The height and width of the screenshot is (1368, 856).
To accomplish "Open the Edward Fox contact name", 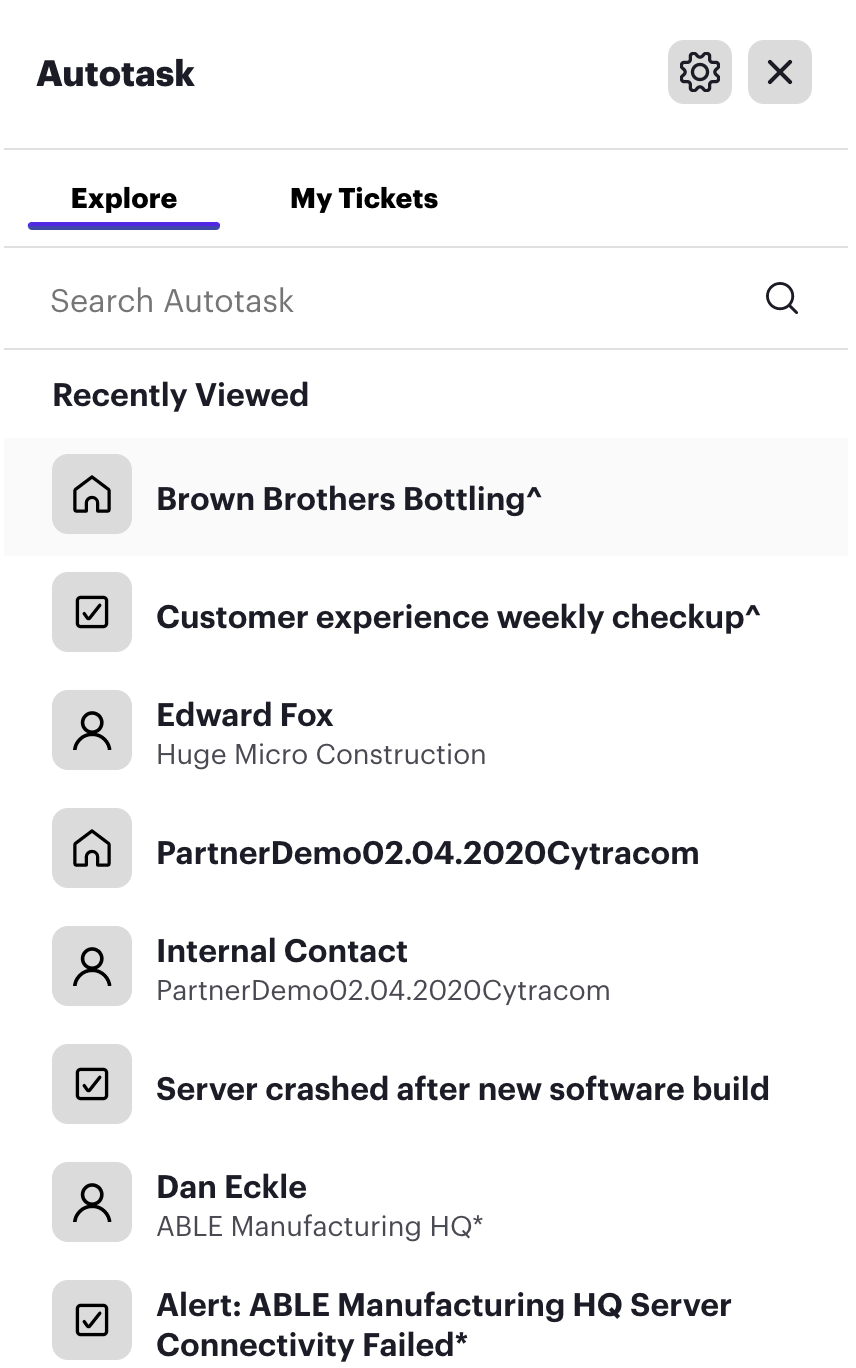I will [245, 715].
